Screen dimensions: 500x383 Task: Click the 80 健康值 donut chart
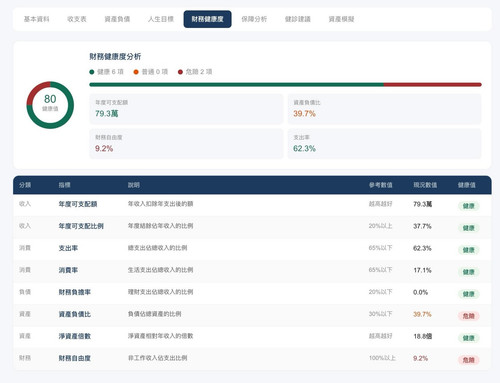[50, 105]
